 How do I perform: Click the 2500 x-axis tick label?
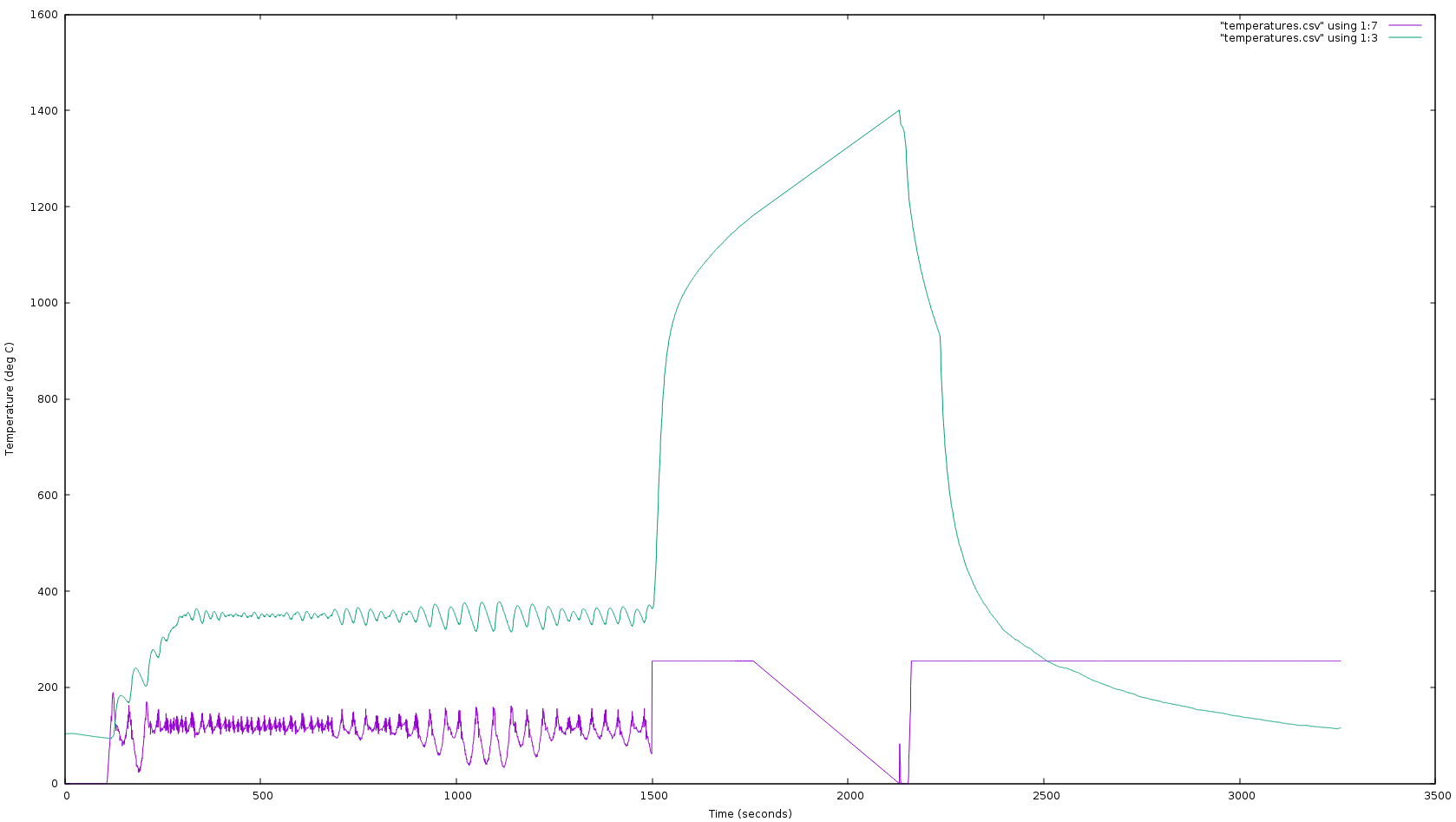[x=1045, y=796]
